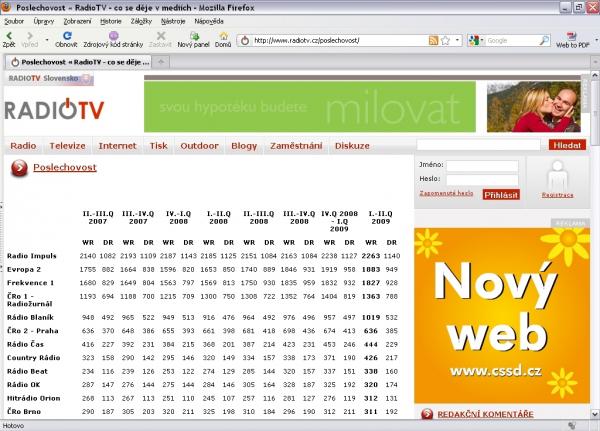600x431 pixels.
Task: Click the Přihlásit login button
Action: point(501,195)
